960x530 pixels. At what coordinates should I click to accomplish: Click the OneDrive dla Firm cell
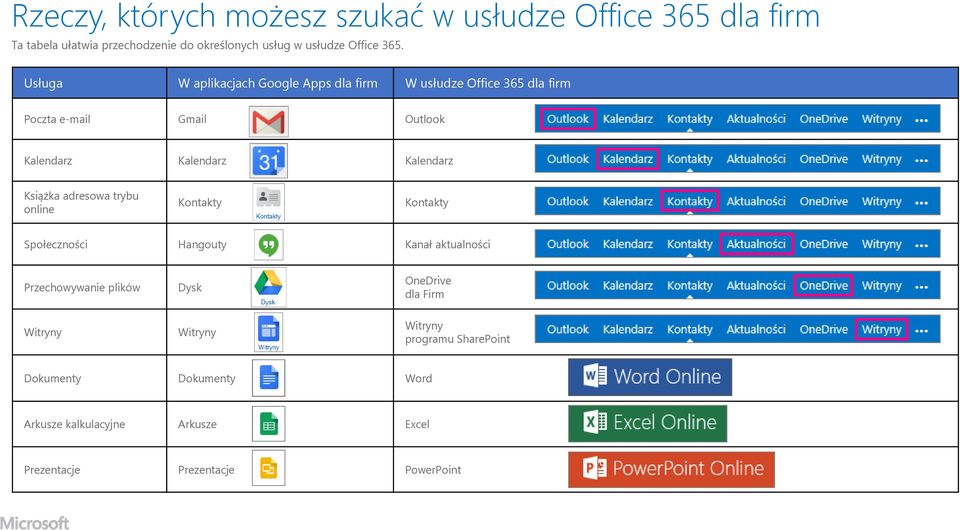point(428,287)
